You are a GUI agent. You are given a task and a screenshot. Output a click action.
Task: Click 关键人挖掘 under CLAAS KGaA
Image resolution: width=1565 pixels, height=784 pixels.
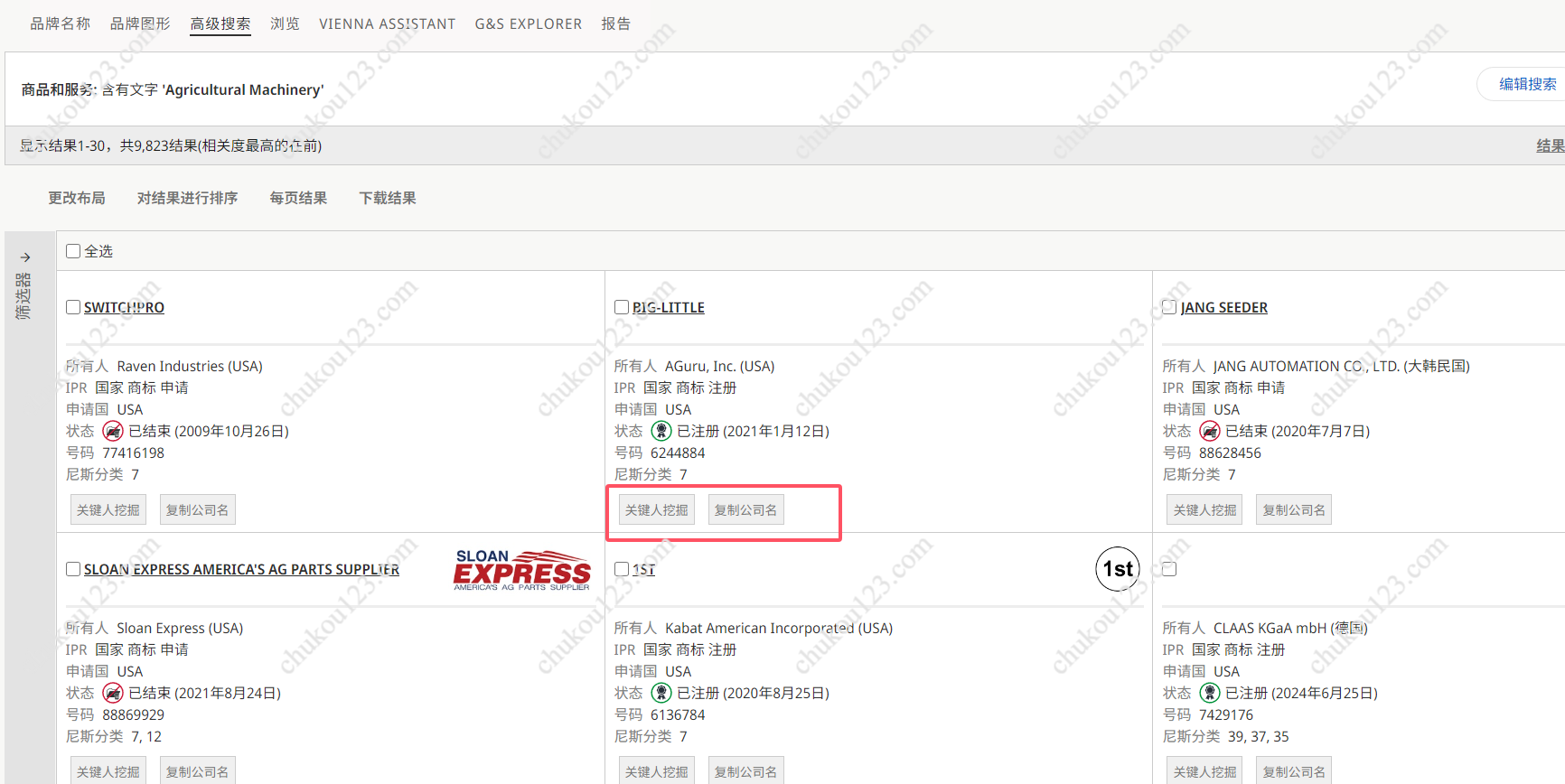[1204, 770]
